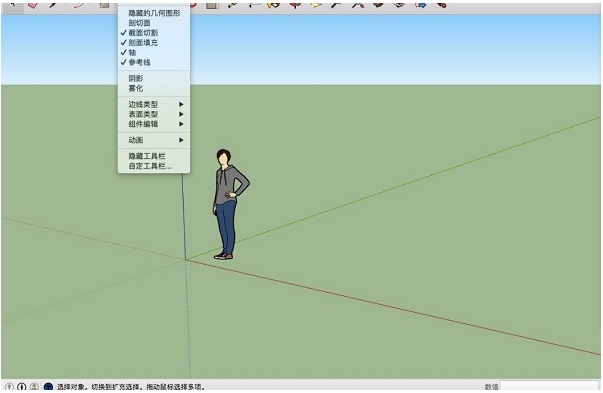Choose the 剖切面 menu entry

coord(153,23)
